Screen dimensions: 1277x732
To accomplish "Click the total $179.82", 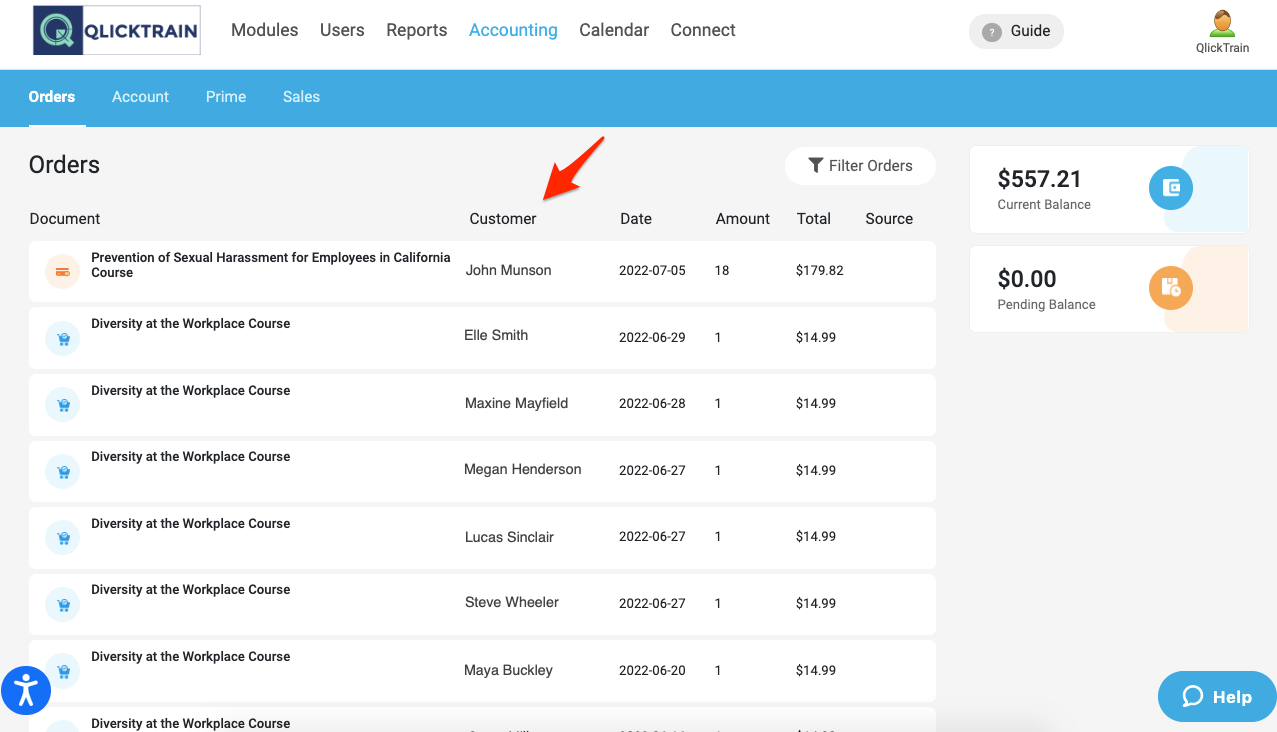I will 820,271.
